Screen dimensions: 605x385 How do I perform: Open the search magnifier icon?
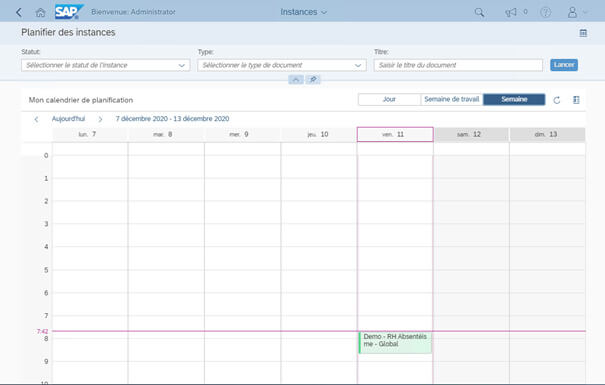479,12
